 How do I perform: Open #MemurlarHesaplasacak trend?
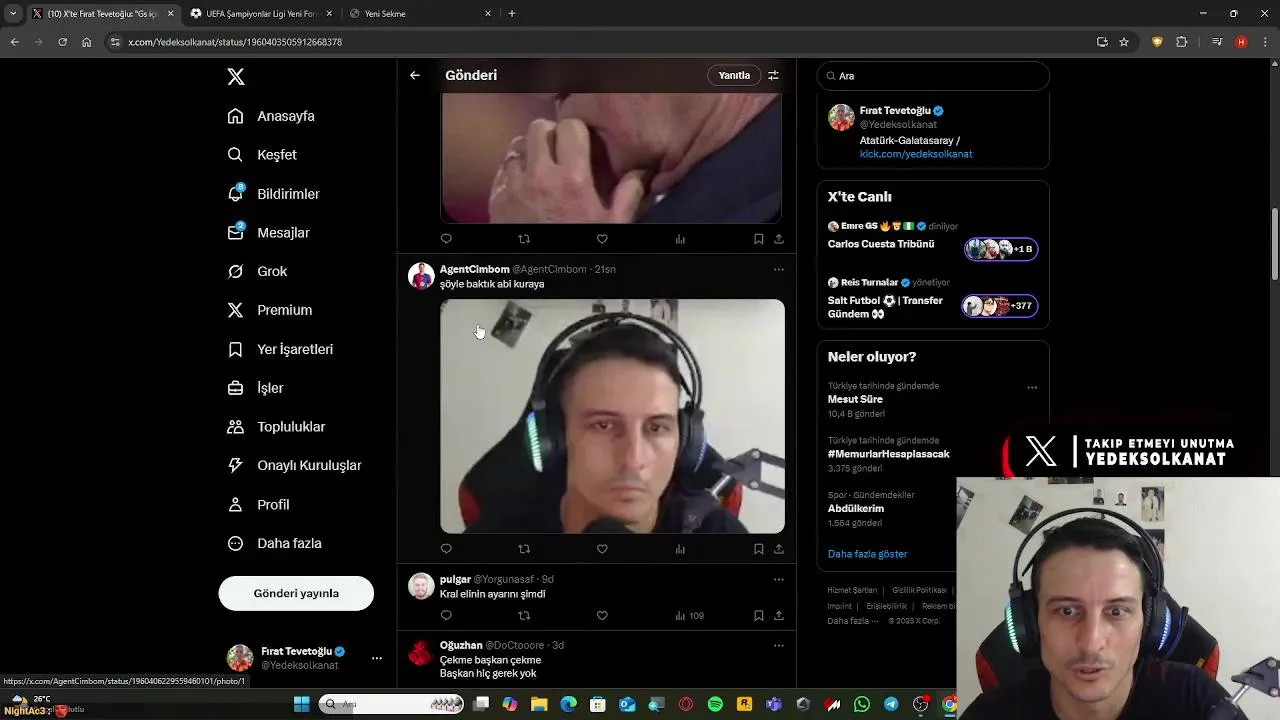[889, 454]
